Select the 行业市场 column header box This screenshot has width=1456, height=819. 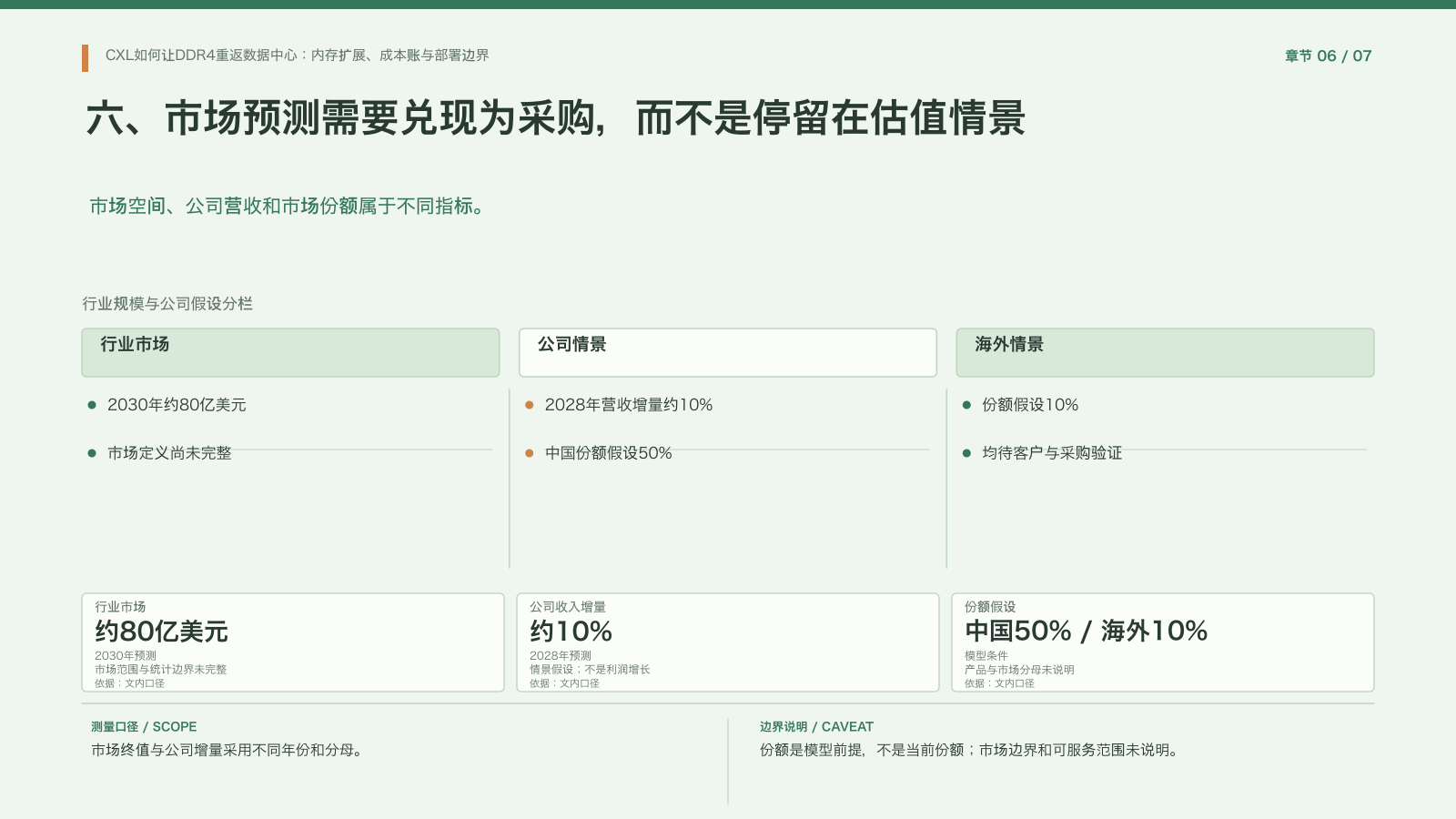[290, 352]
